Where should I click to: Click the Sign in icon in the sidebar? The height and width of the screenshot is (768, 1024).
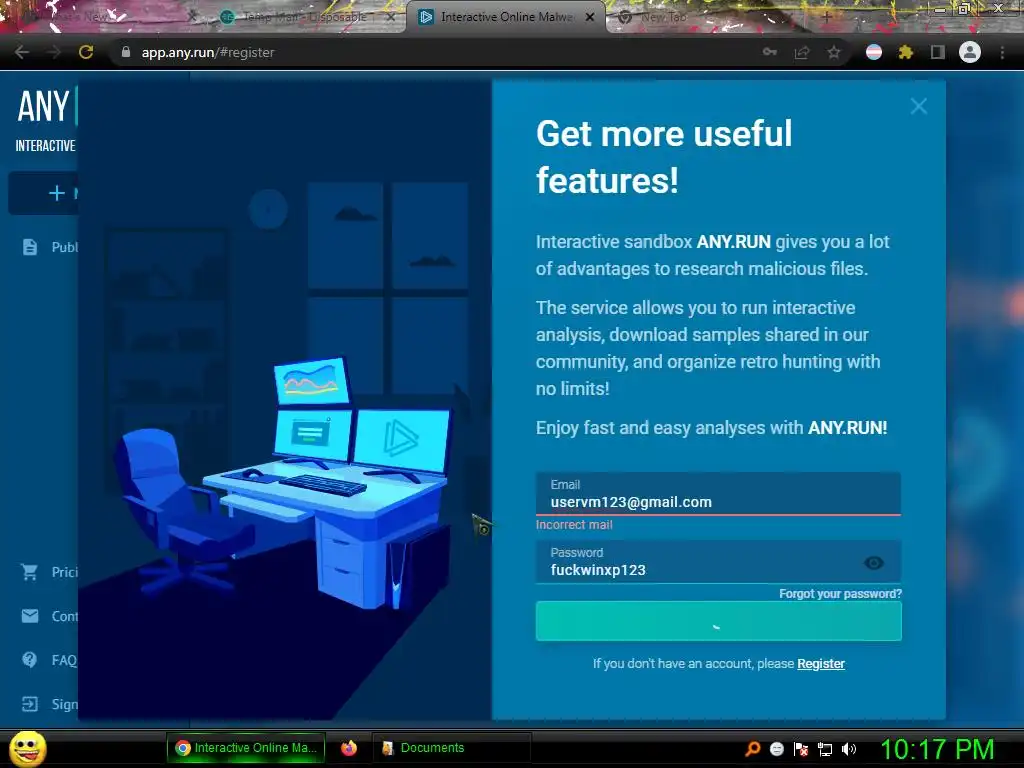tap(29, 704)
